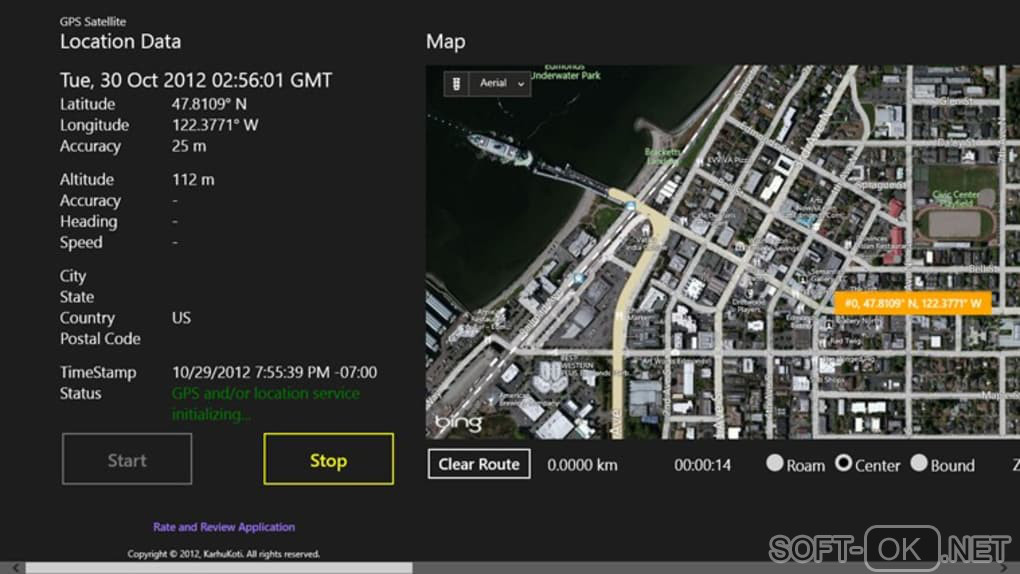Open the Rate and Review Application link
This screenshot has height=574, width=1020.
[x=224, y=527]
